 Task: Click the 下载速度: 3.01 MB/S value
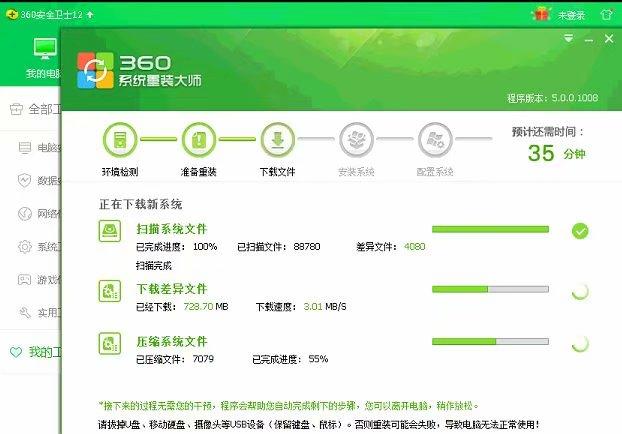pos(301,307)
